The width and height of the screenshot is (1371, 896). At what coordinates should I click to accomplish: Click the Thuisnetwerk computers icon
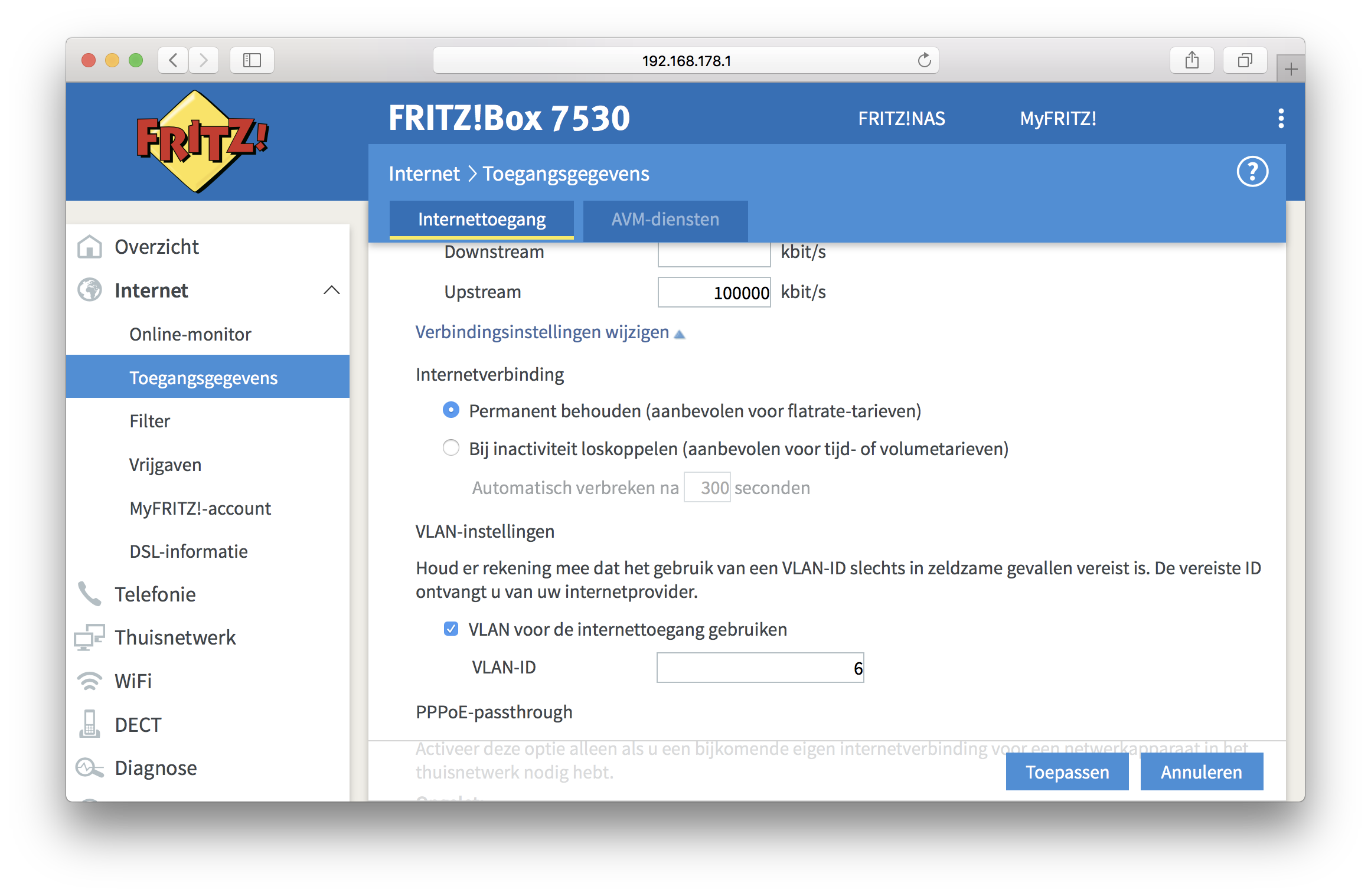[90, 637]
